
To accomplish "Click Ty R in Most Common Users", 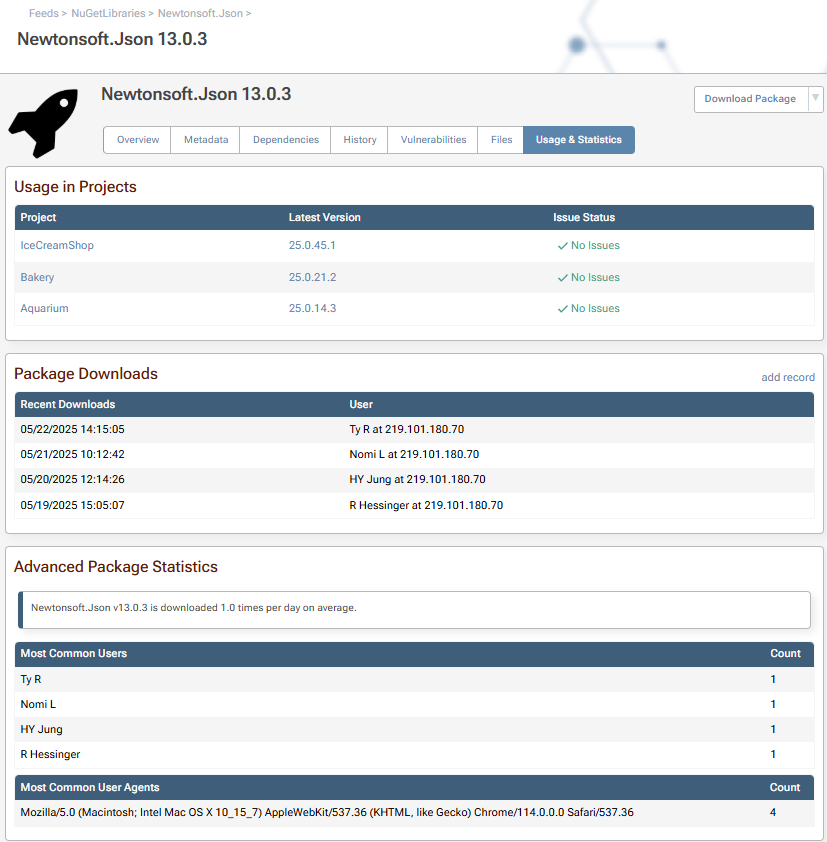I will (x=31, y=679).
